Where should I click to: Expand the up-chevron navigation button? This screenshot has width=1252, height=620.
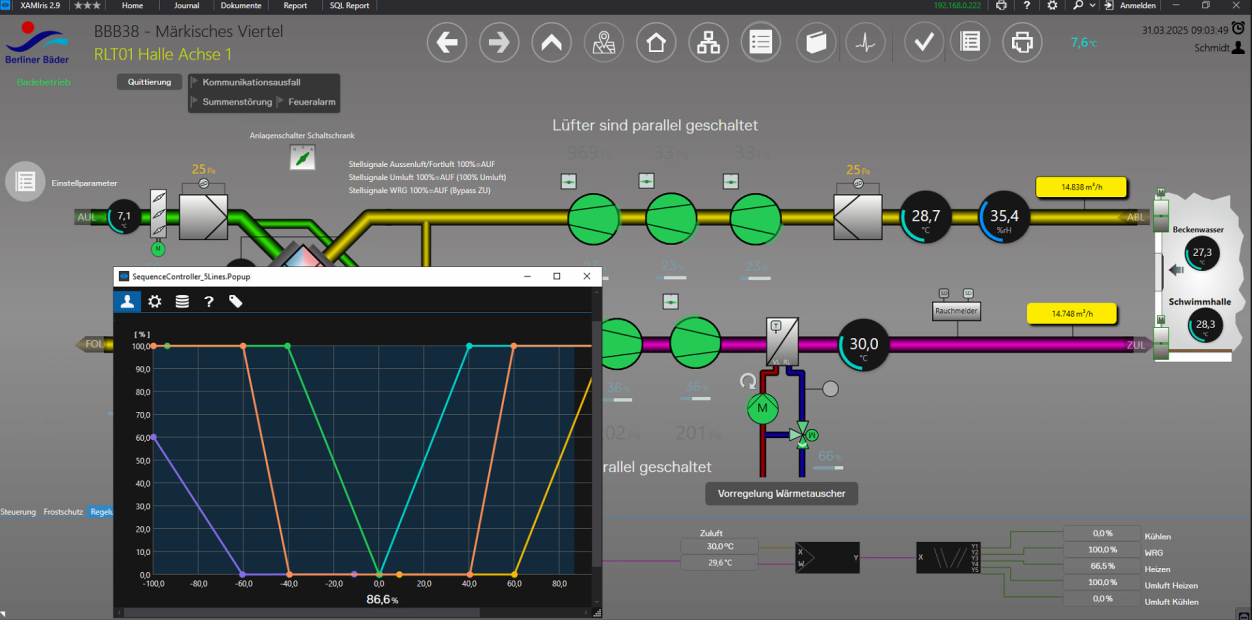tap(551, 43)
